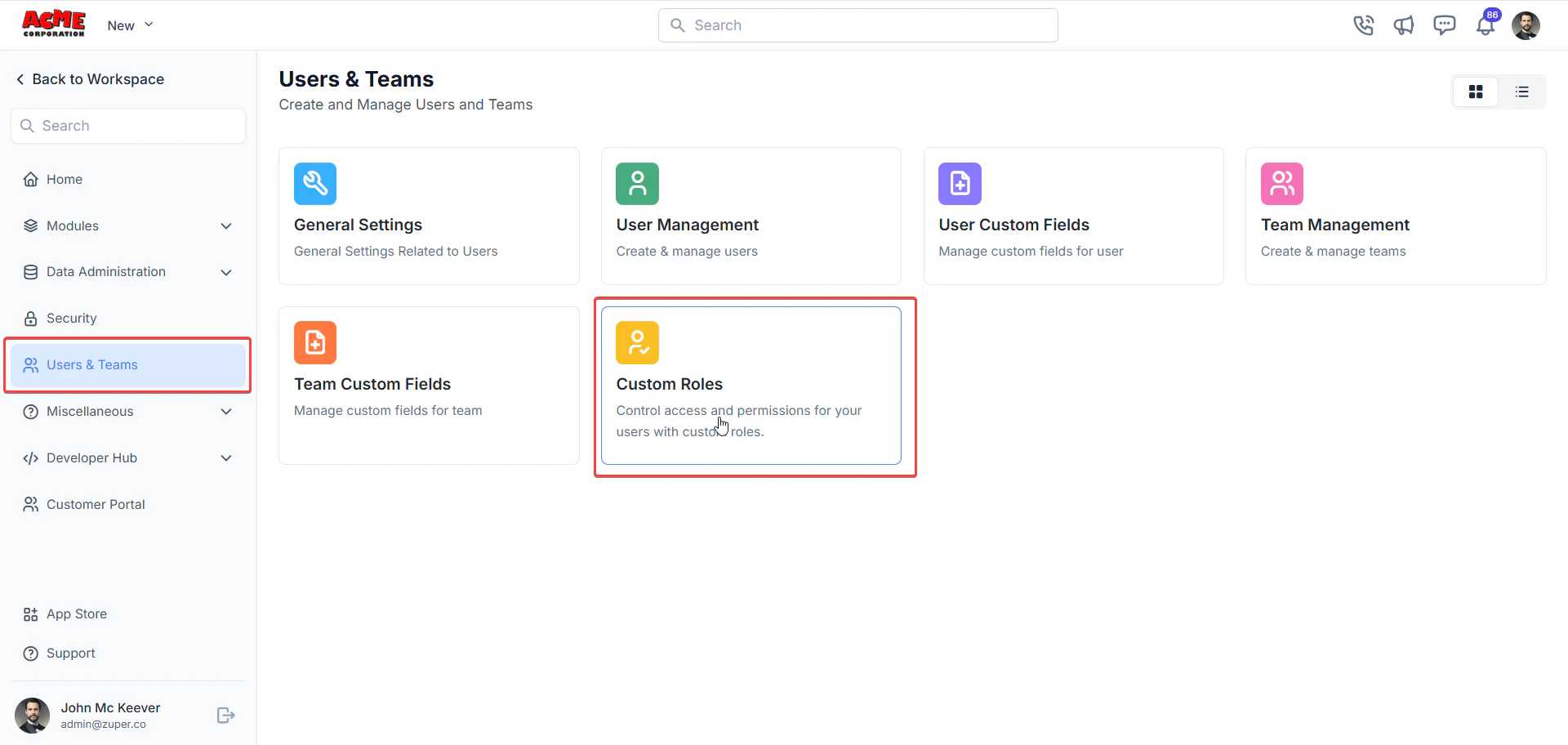The width and height of the screenshot is (1568, 745).
Task: Click the Developer Hub sidebar item
Action: point(128,458)
